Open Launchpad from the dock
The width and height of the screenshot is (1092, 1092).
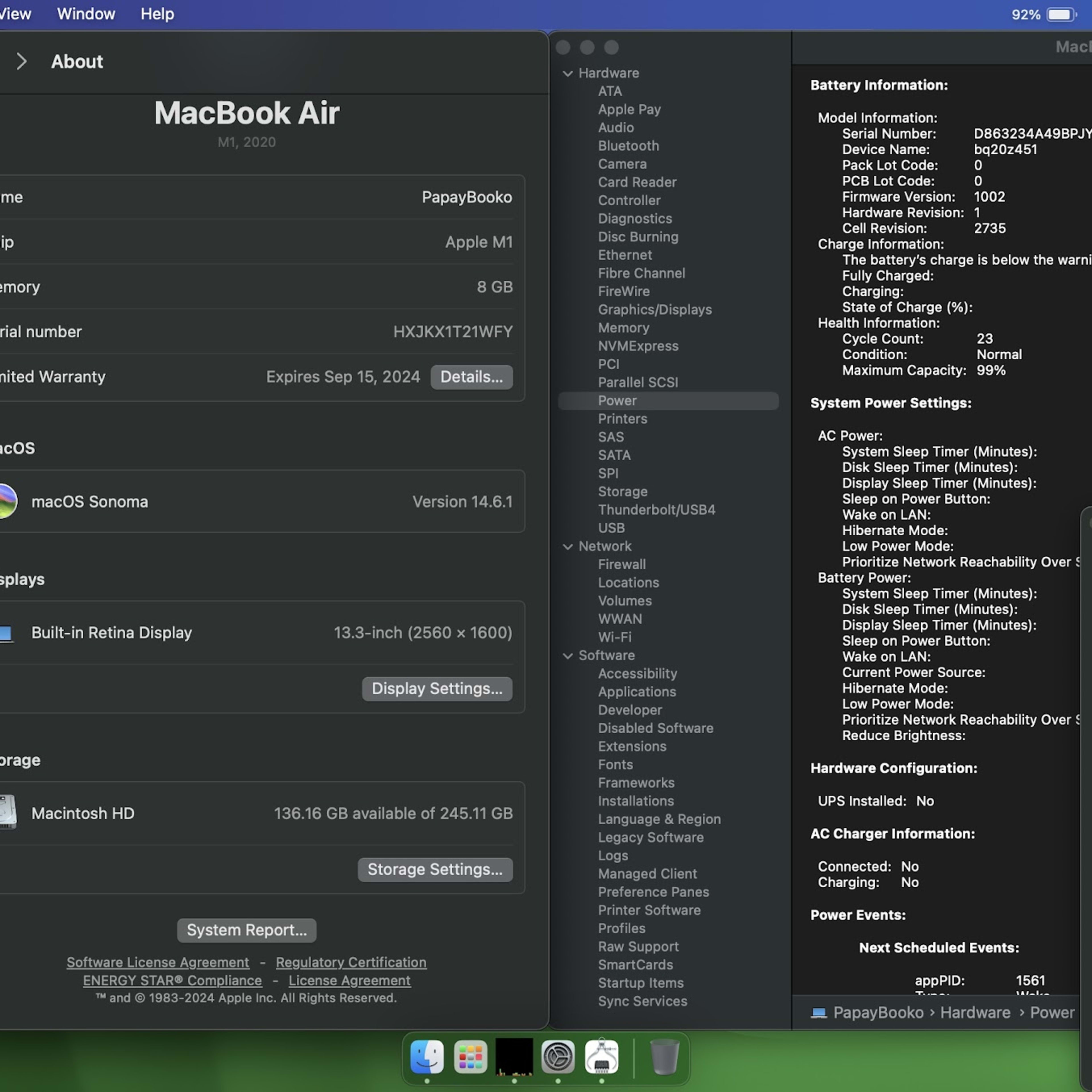pos(470,1056)
